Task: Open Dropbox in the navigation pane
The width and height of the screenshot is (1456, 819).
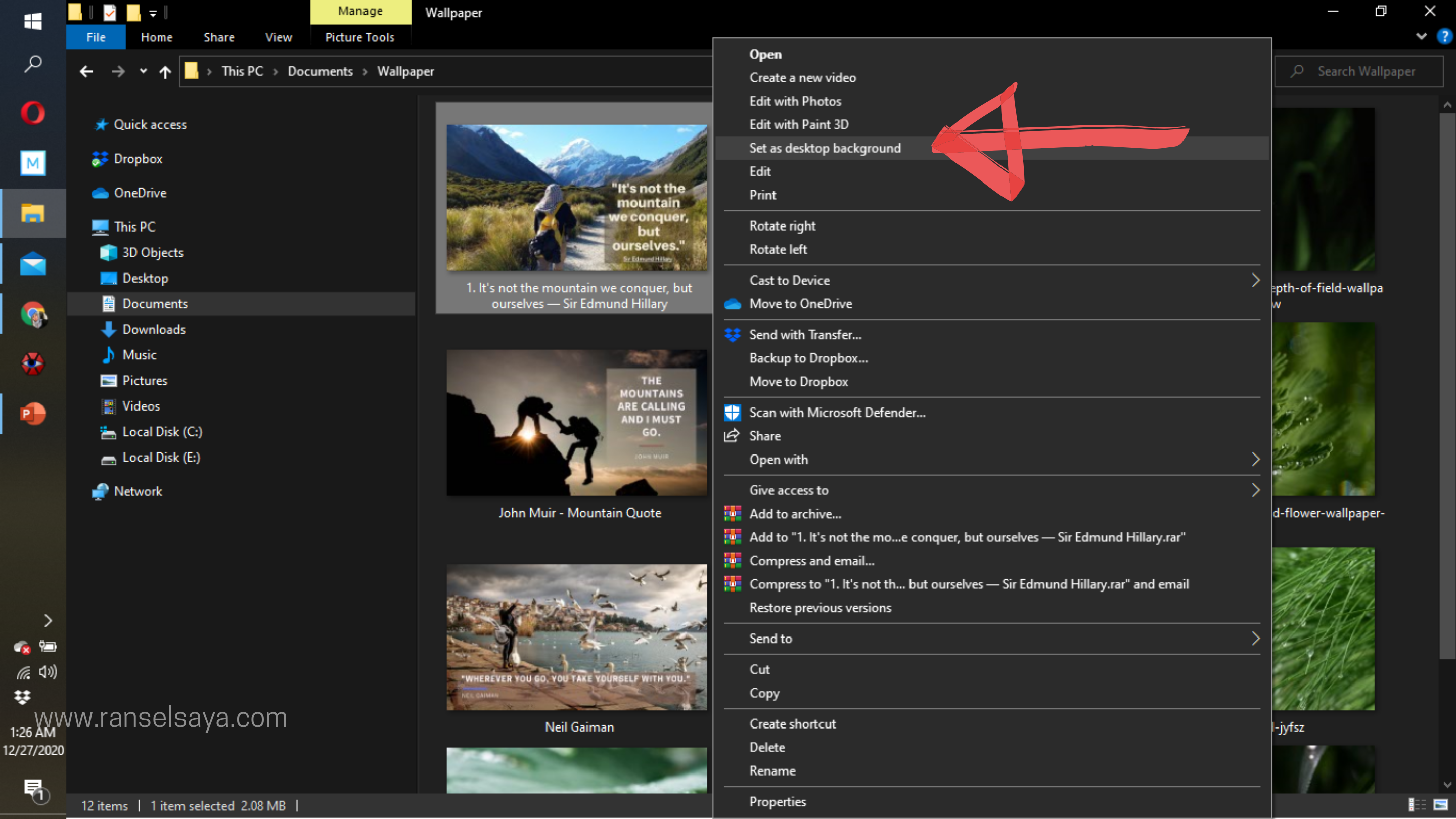Action: tap(138, 159)
